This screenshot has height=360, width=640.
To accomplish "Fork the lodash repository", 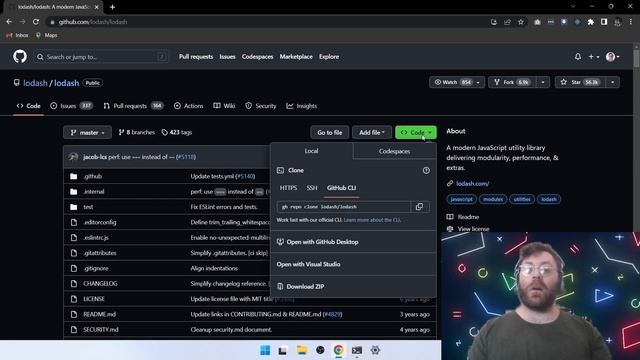I will point(512,82).
